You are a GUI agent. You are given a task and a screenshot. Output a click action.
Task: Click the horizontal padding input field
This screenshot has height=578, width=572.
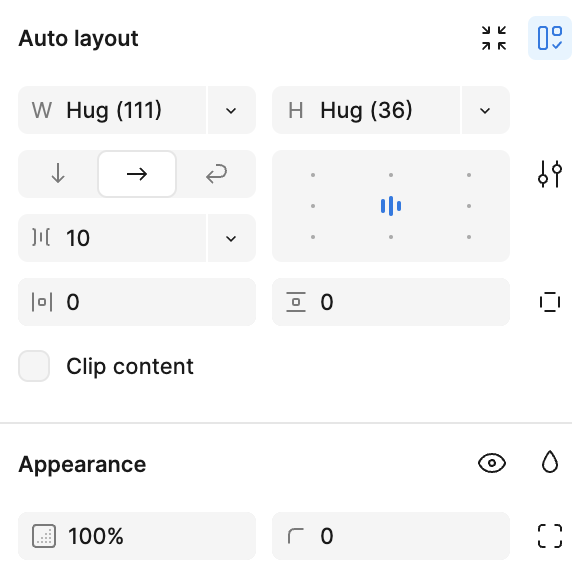click(137, 302)
